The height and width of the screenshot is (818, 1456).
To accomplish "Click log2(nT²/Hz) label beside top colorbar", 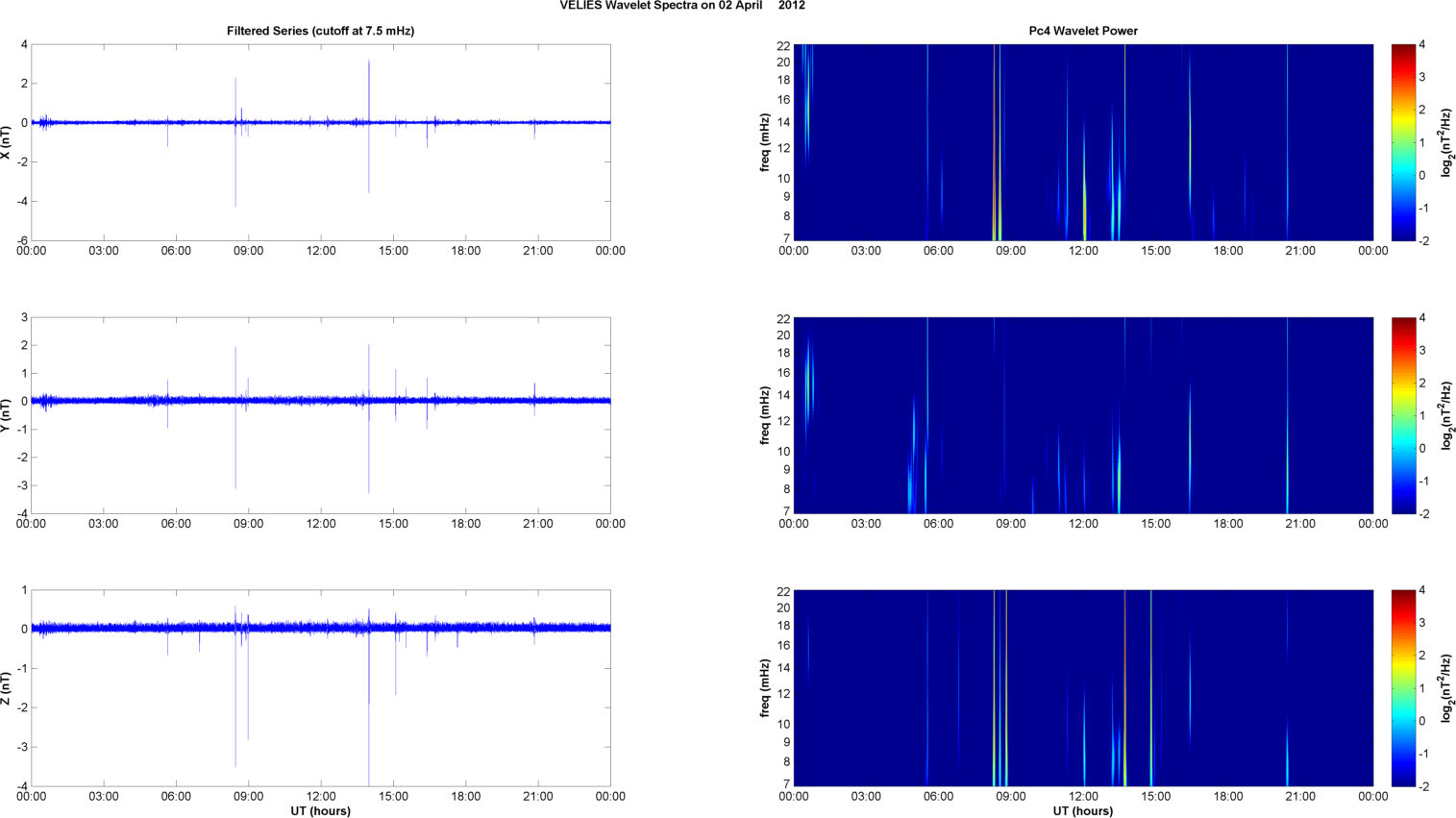I will pyautogui.click(x=1446, y=142).
